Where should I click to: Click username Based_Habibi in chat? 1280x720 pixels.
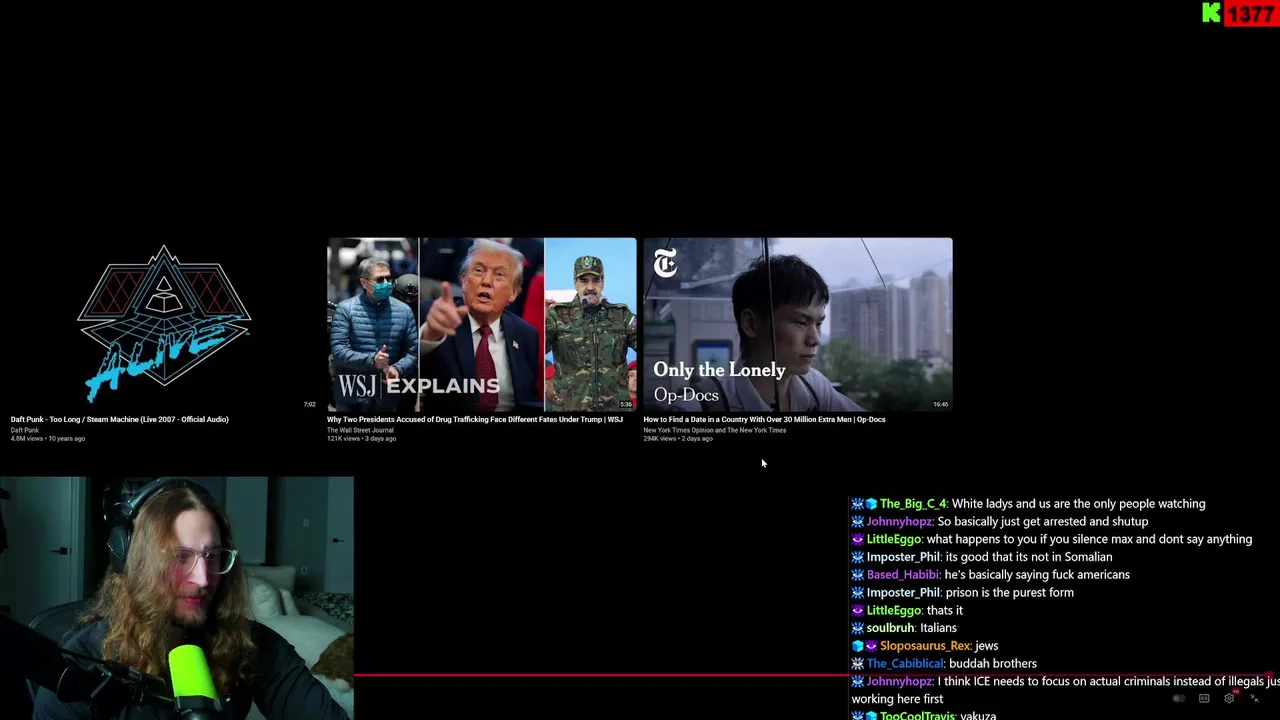point(903,575)
